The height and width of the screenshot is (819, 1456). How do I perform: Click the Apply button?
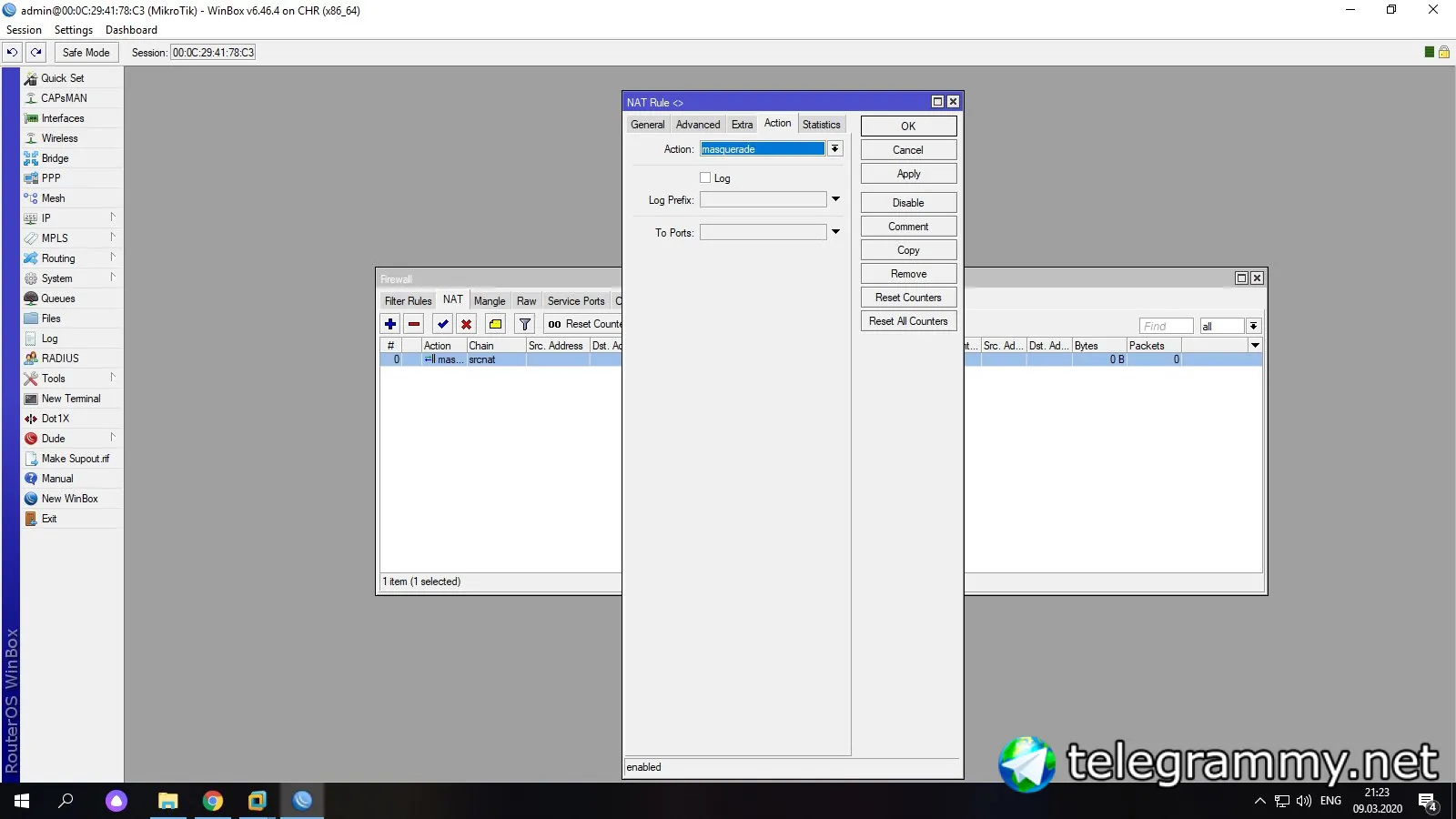pyautogui.click(x=908, y=174)
